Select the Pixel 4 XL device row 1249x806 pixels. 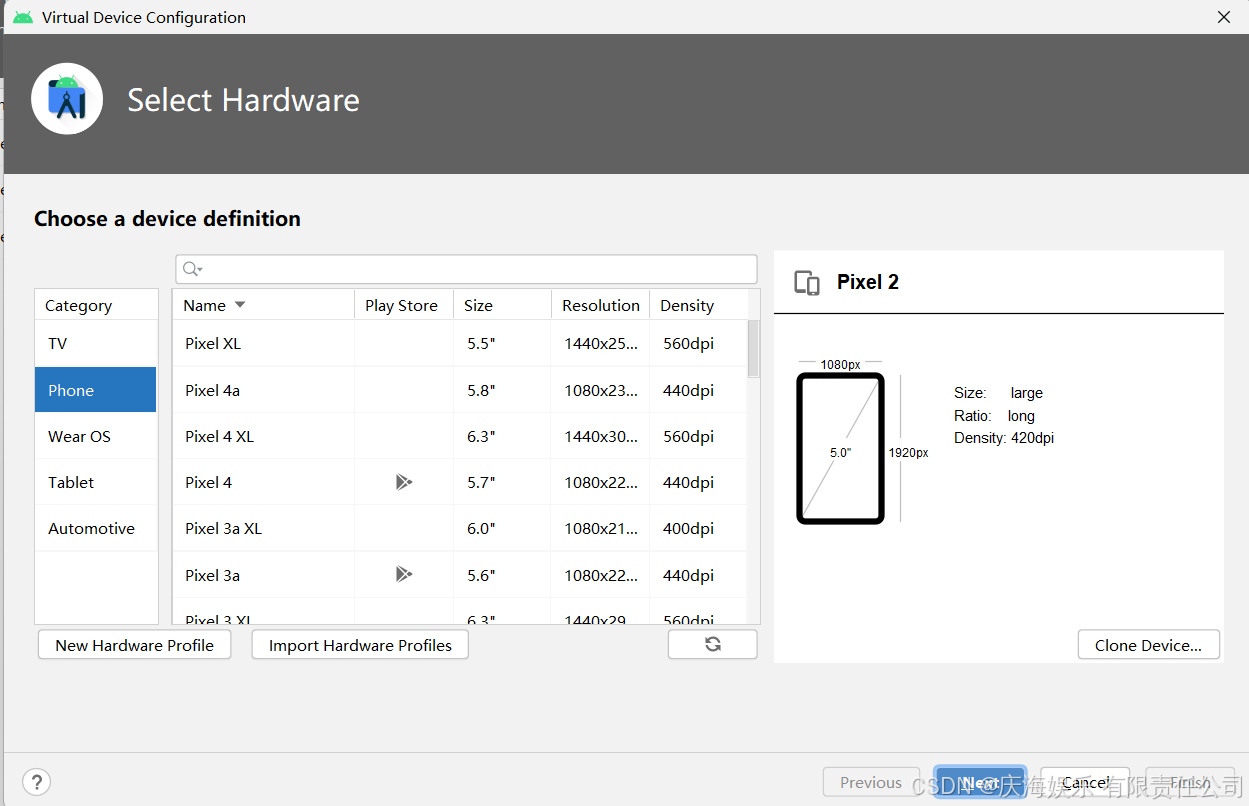pyautogui.click(x=460, y=436)
